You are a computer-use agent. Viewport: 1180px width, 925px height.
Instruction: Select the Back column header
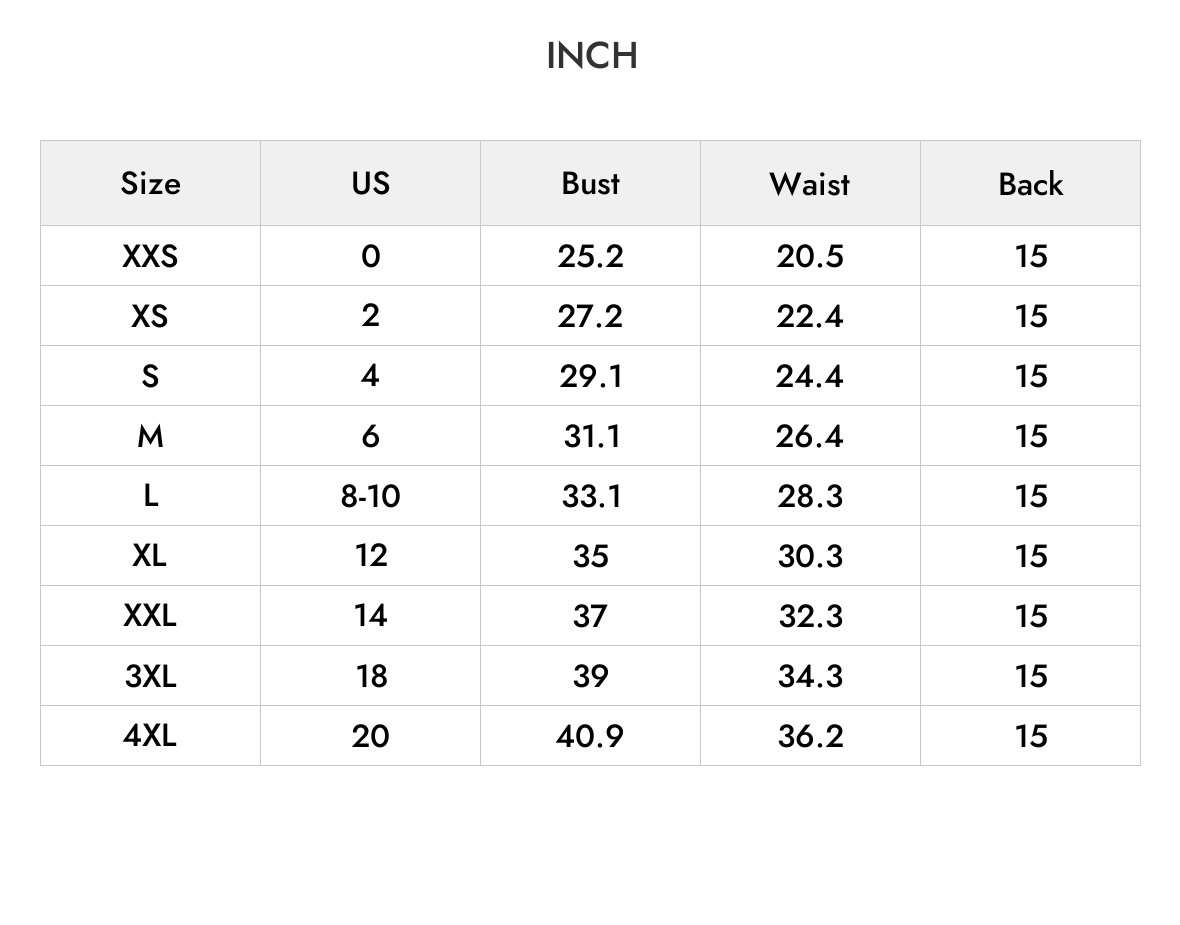click(x=1030, y=184)
